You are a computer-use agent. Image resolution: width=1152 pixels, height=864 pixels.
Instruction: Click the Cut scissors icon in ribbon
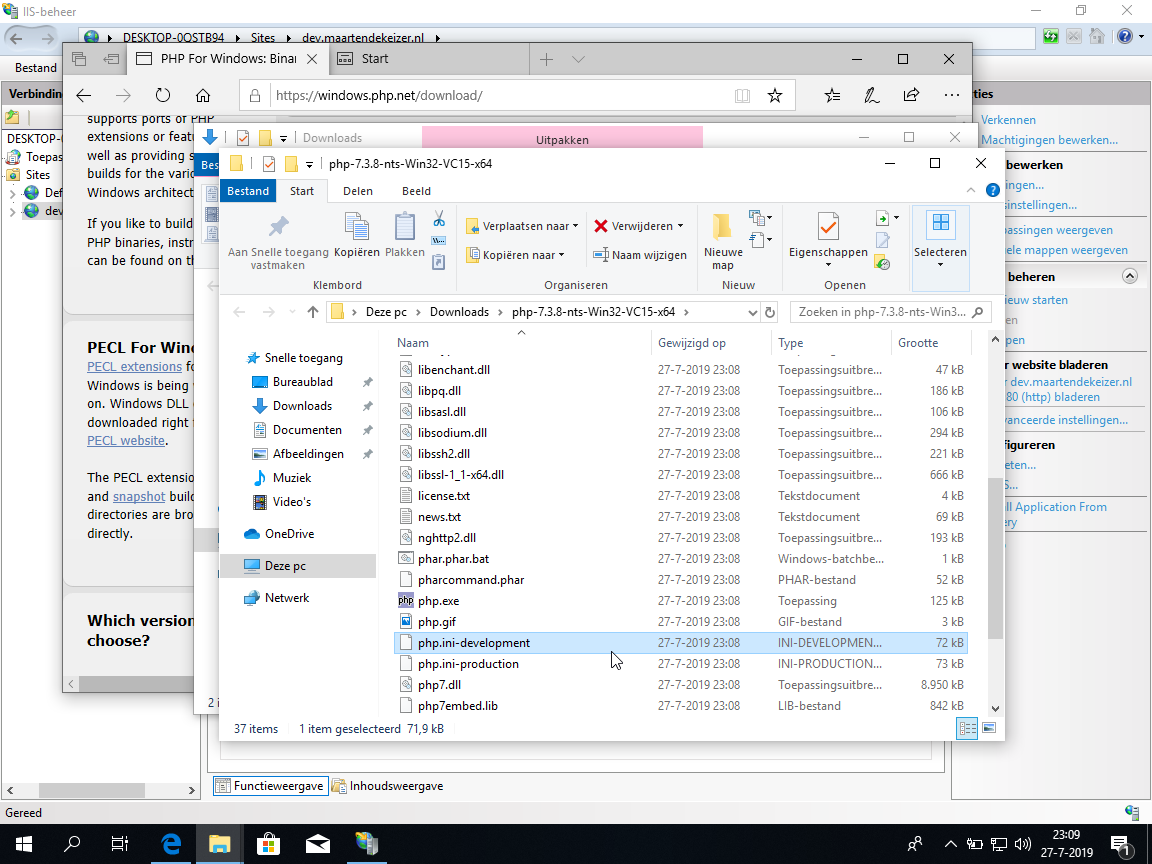click(x=438, y=219)
